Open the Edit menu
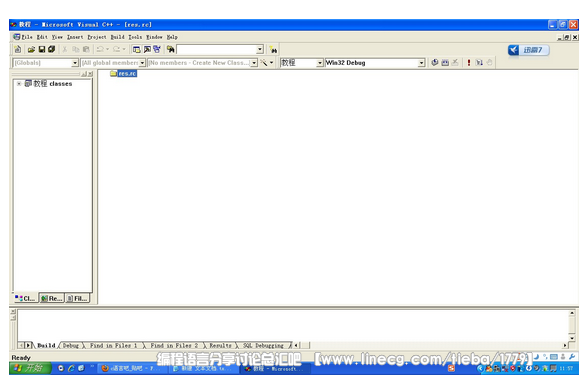The image size is (583, 376). tap(42, 37)
